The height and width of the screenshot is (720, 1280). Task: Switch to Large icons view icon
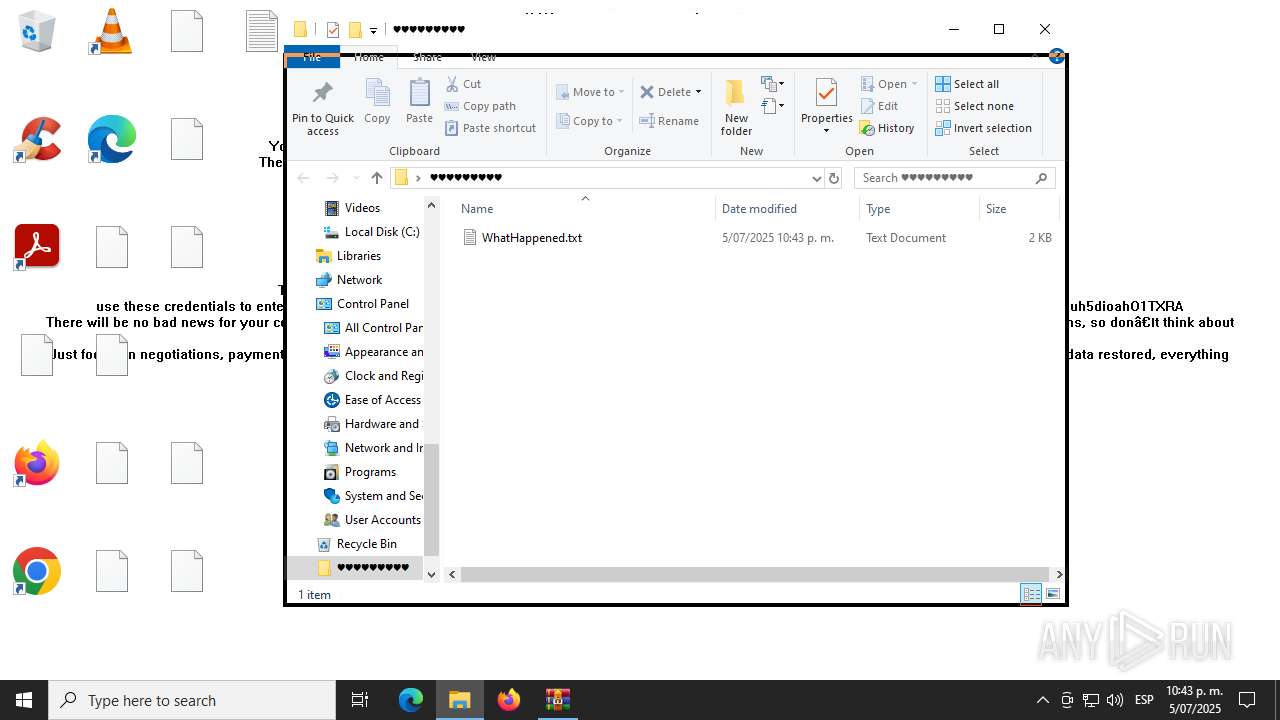pyautogui.click(x=1053, y=594)
